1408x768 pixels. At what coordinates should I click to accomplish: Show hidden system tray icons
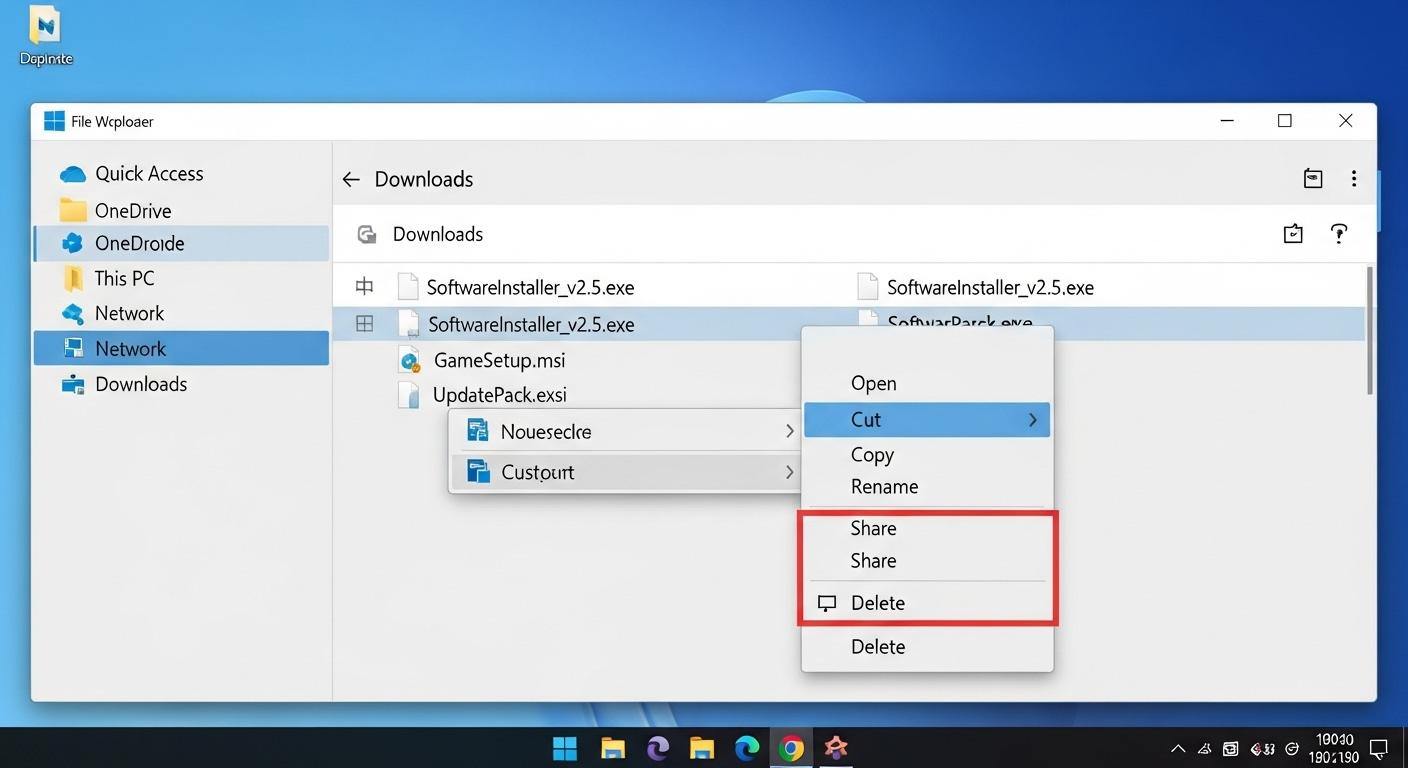pyautogui.click(x=1177, y=747)
